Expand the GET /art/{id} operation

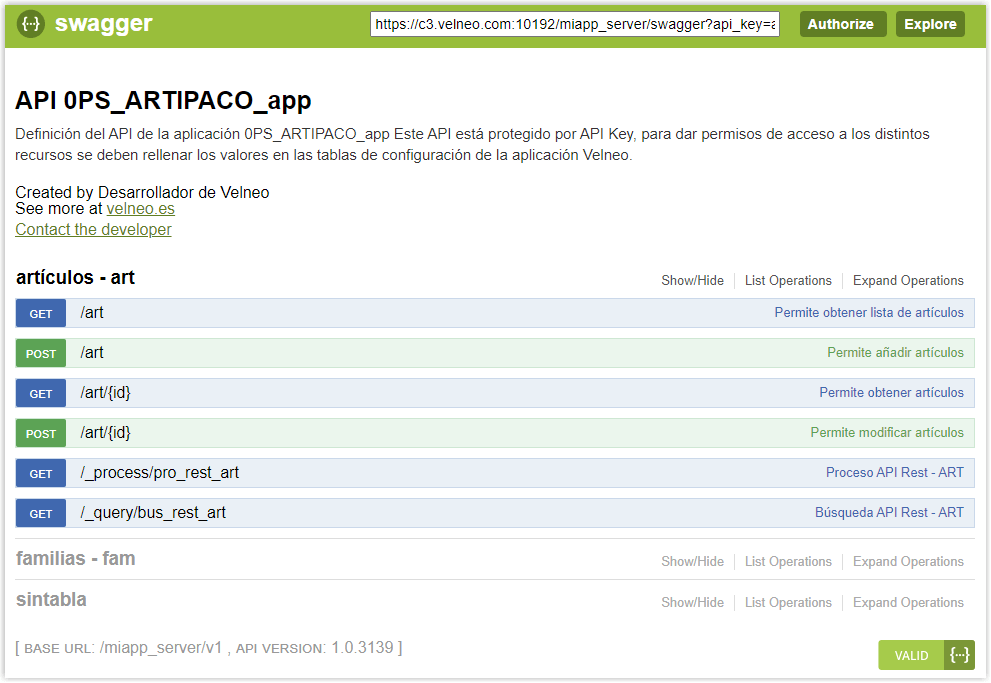(105, 393)
